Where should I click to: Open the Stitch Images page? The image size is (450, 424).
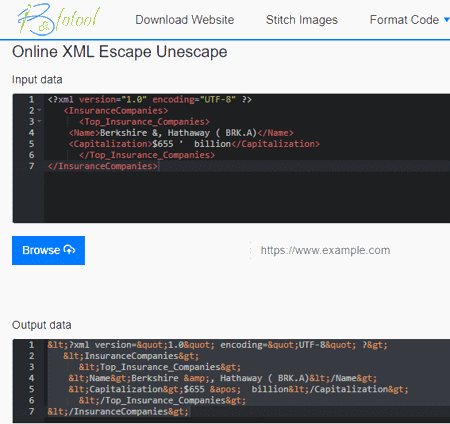click(302, 20)
